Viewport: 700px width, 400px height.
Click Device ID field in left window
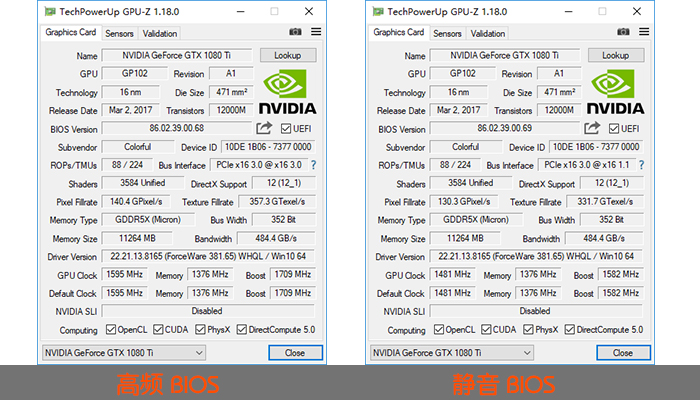(x=268, y=147)
